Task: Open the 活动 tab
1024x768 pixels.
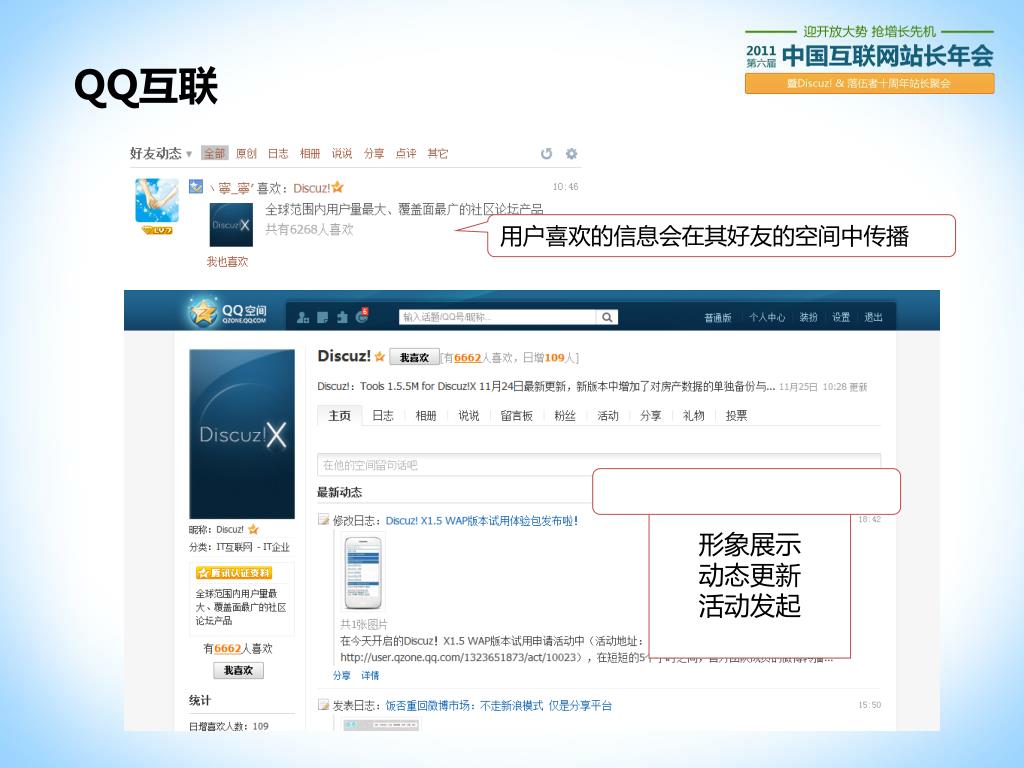Action: [x=608, y=415]
